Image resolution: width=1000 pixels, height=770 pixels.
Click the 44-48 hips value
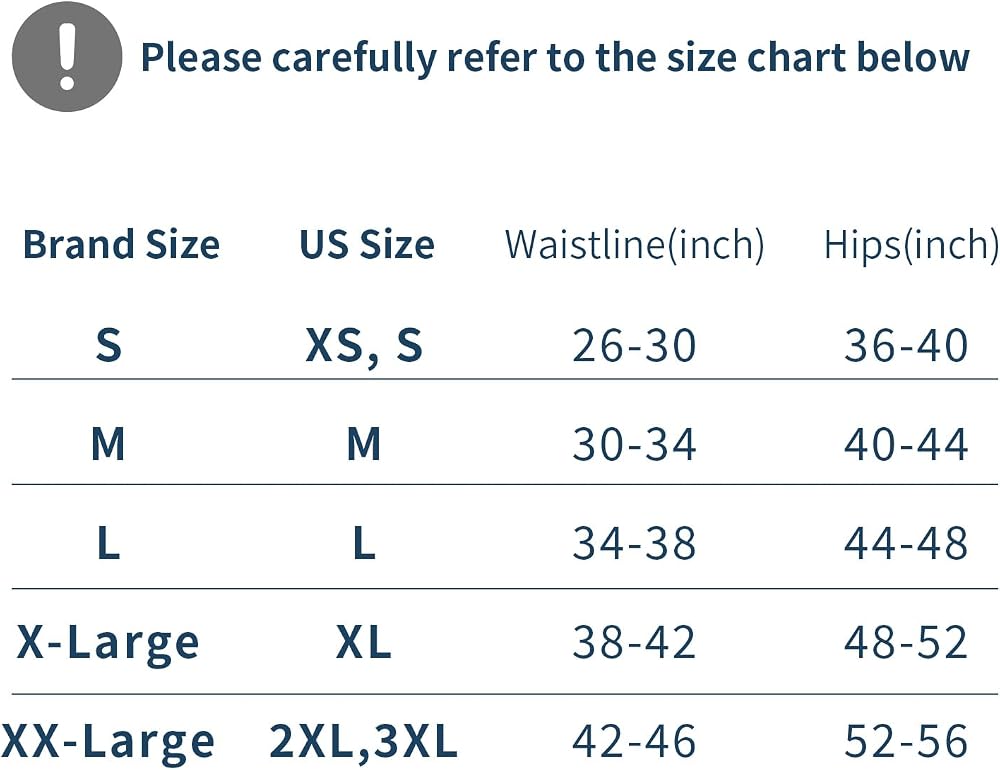[x=906, y=543]
